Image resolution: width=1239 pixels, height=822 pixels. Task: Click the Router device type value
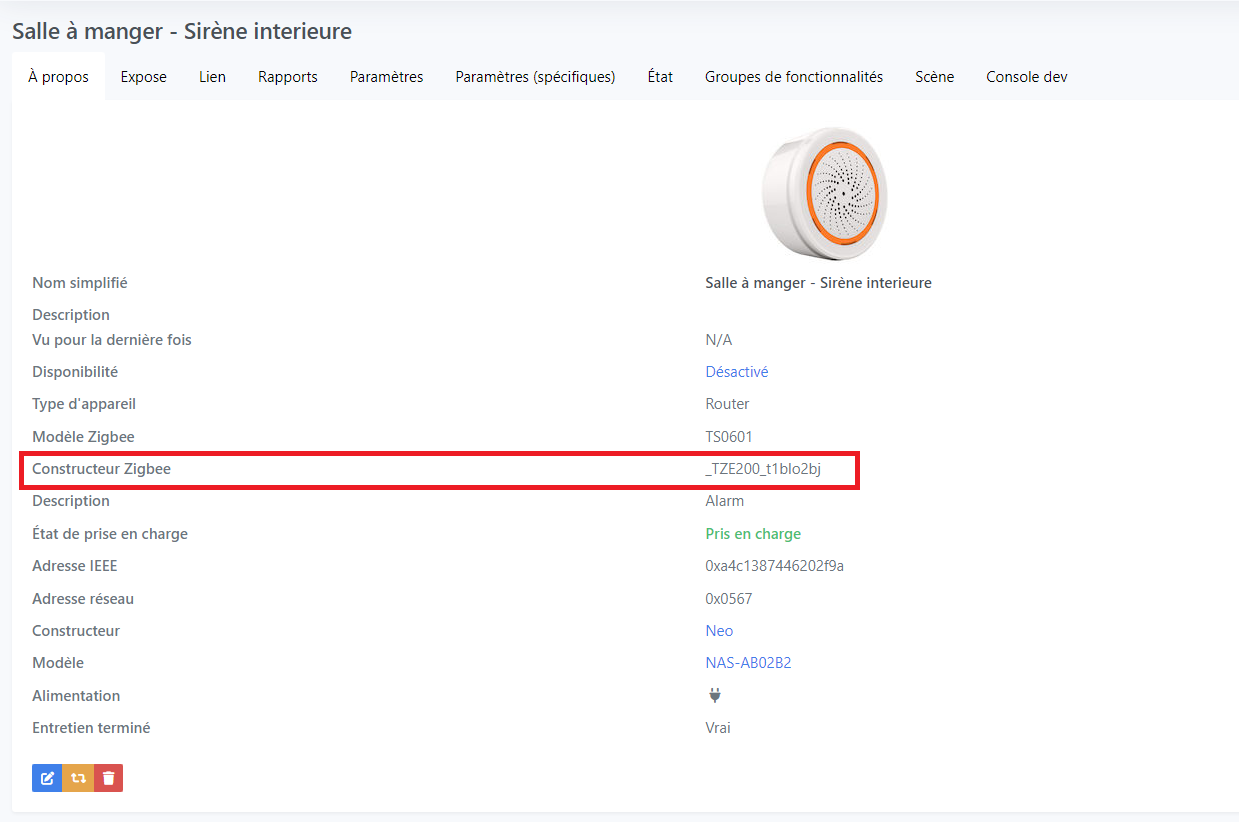(727, 404)
